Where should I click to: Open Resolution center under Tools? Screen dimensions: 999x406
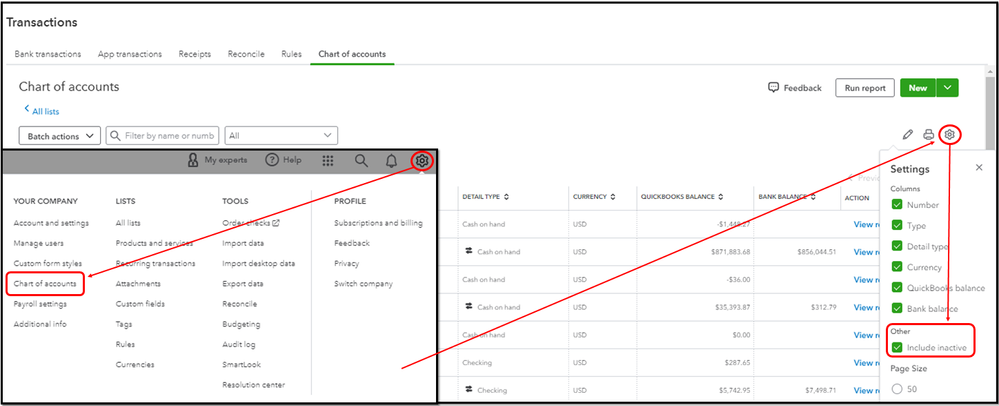(254, 384)
